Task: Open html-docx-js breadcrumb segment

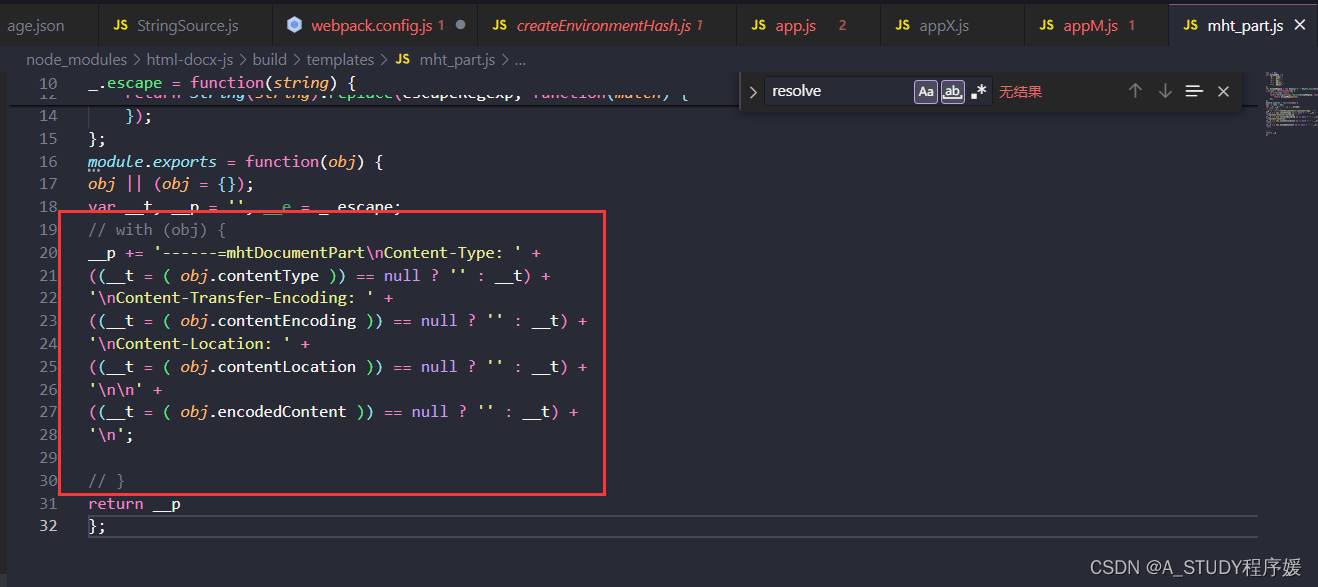Action: coord(190,60)
